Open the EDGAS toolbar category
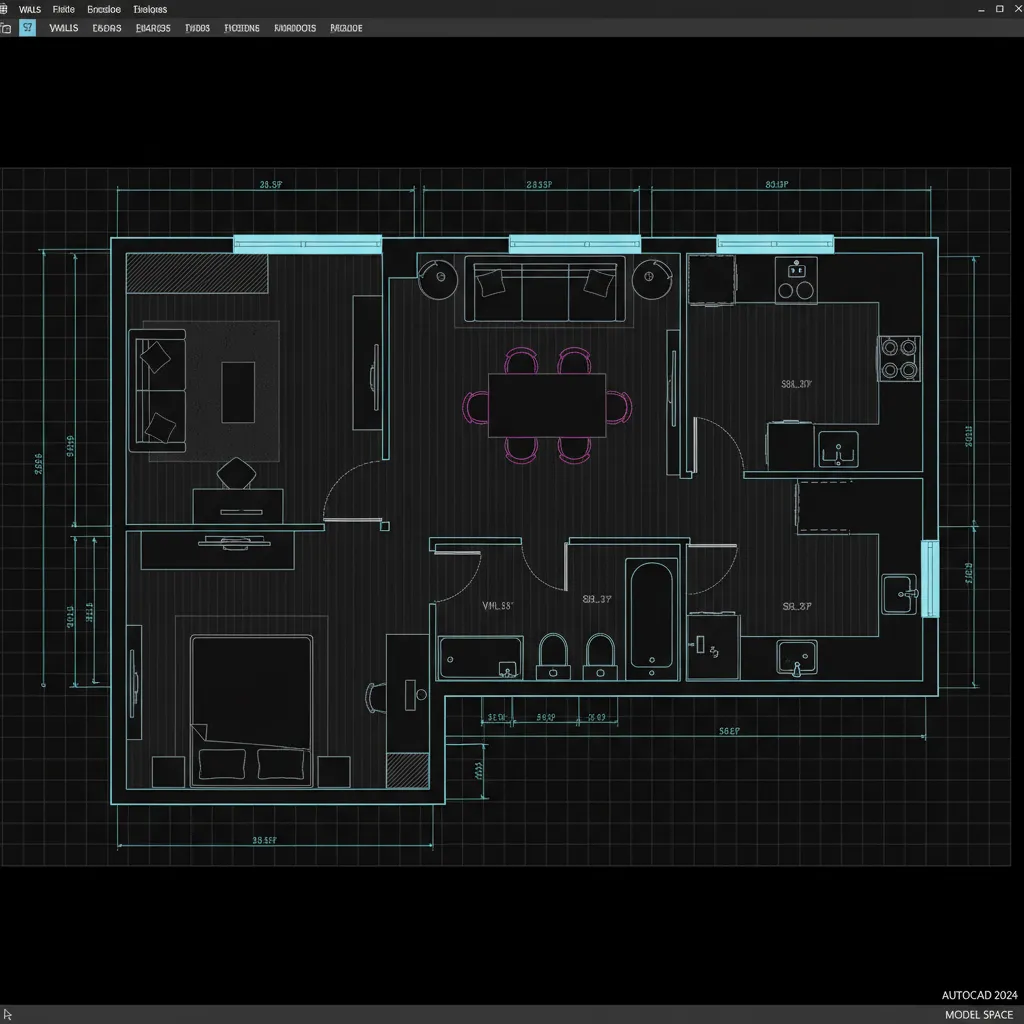The image size is (1024, 1024). (106, 27)
